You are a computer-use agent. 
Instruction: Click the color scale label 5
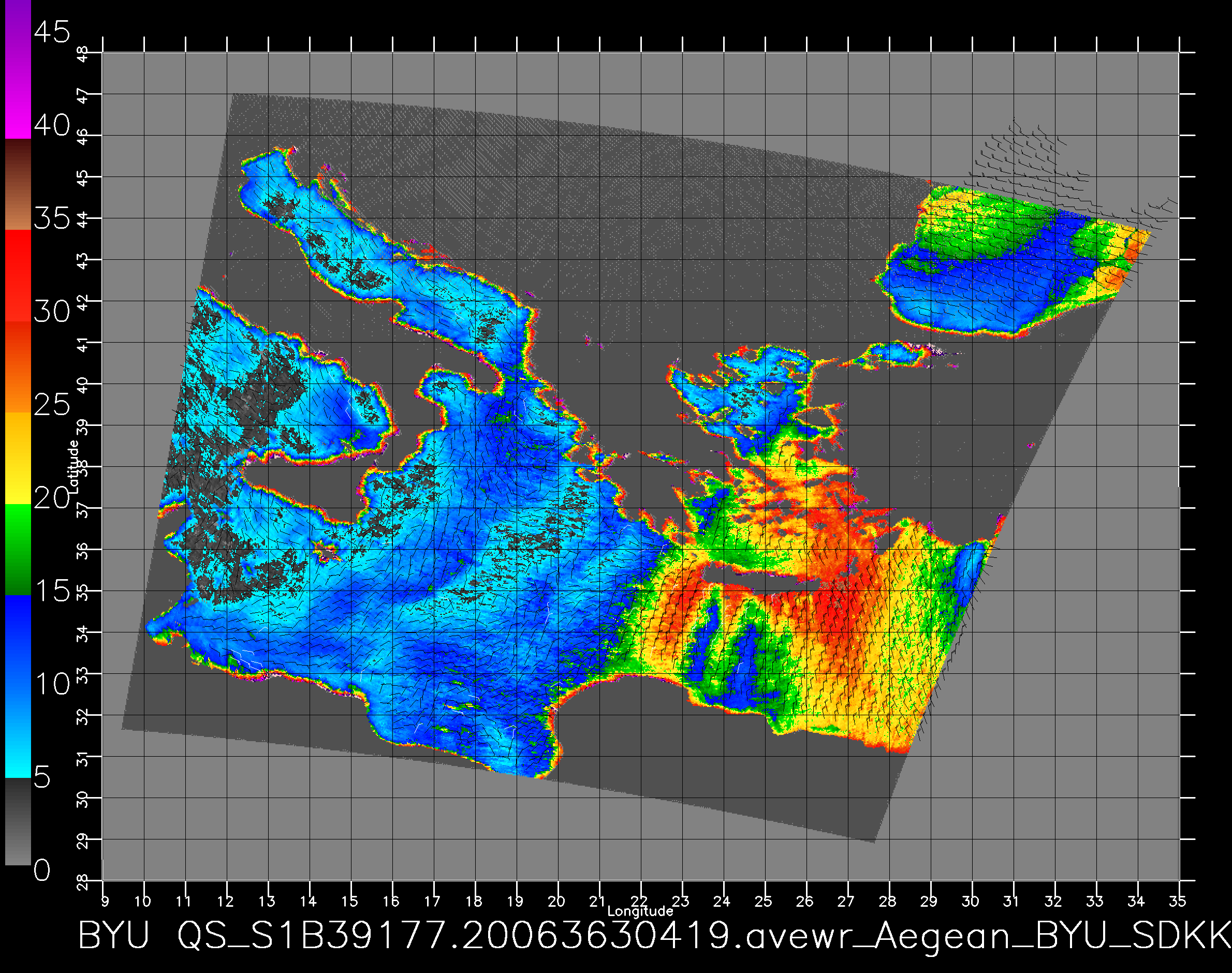(42, 777)
